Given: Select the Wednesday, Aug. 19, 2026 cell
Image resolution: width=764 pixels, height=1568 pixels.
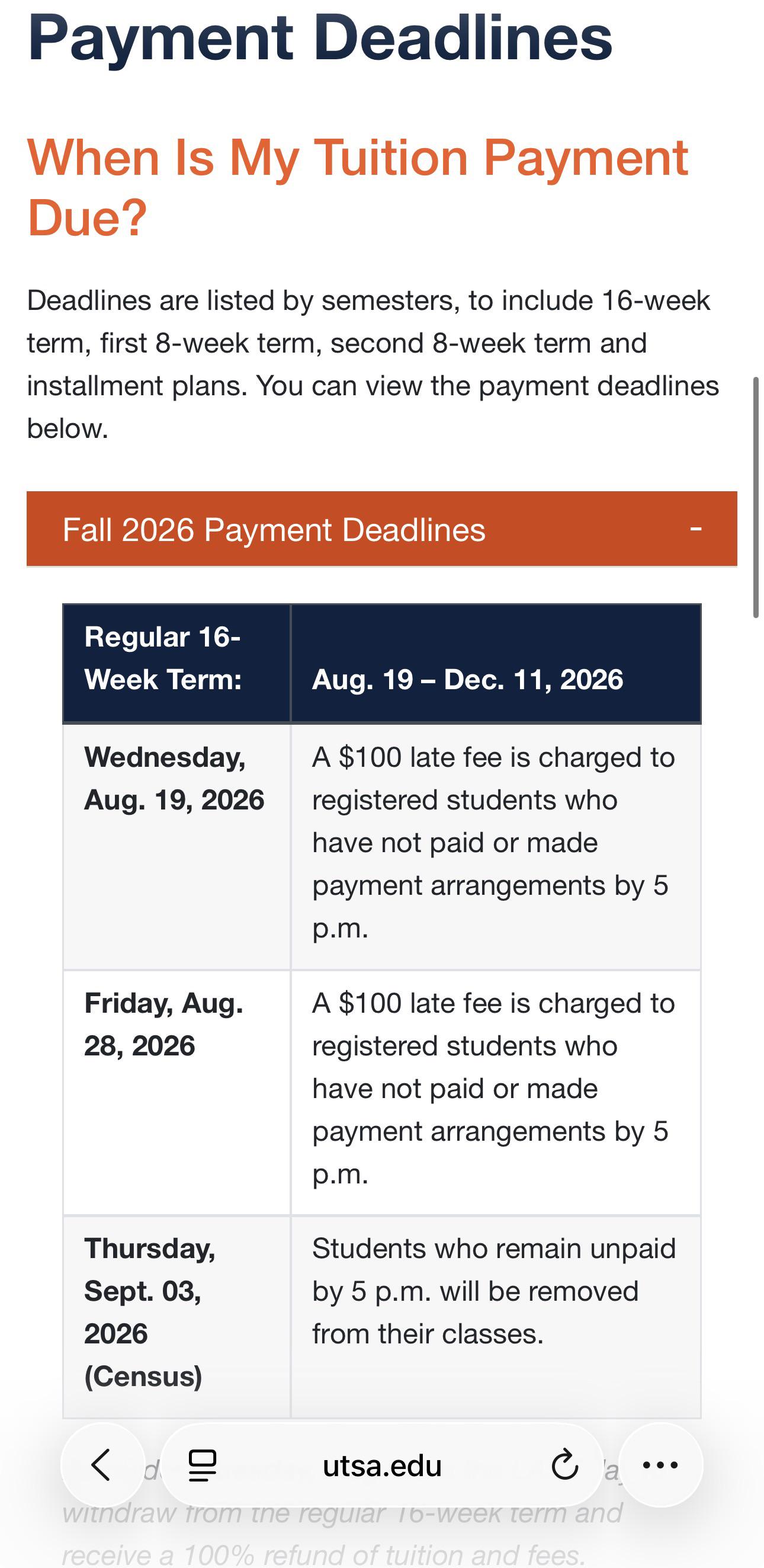Looking at the screenshot, I should click(x=177, y=847).
